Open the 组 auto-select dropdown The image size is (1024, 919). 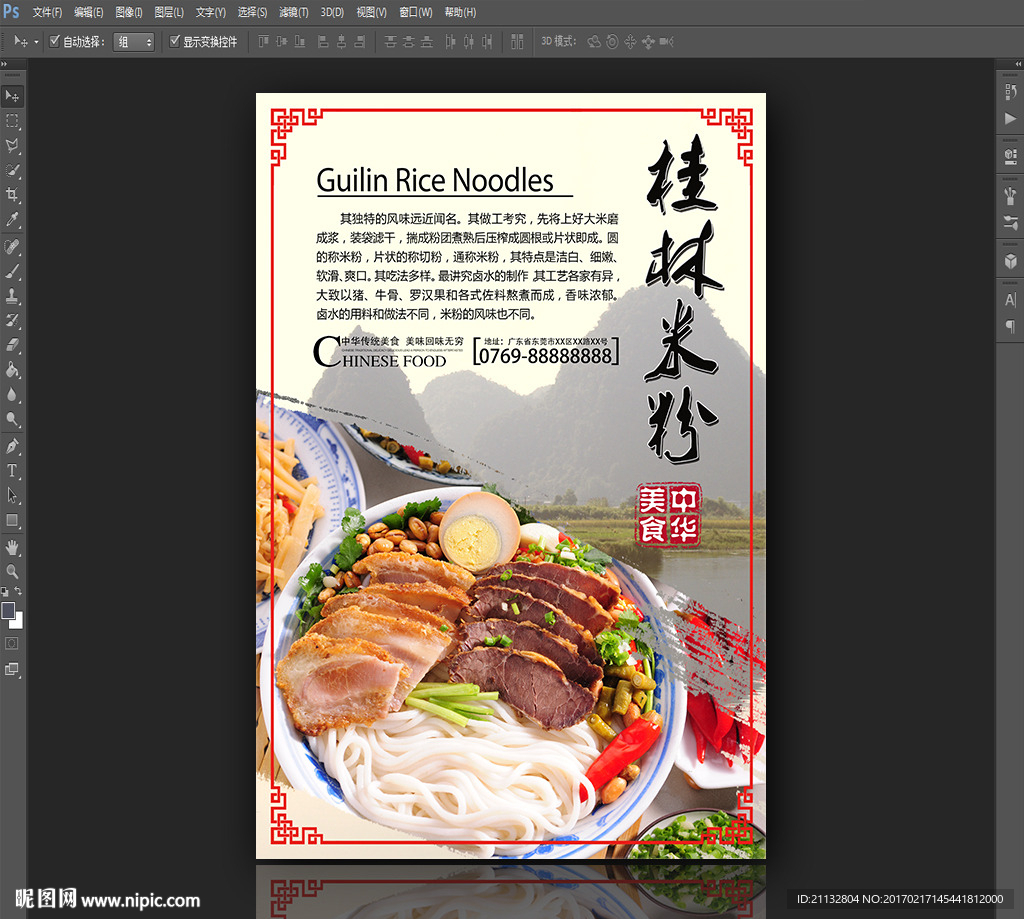tap(134, 42)
